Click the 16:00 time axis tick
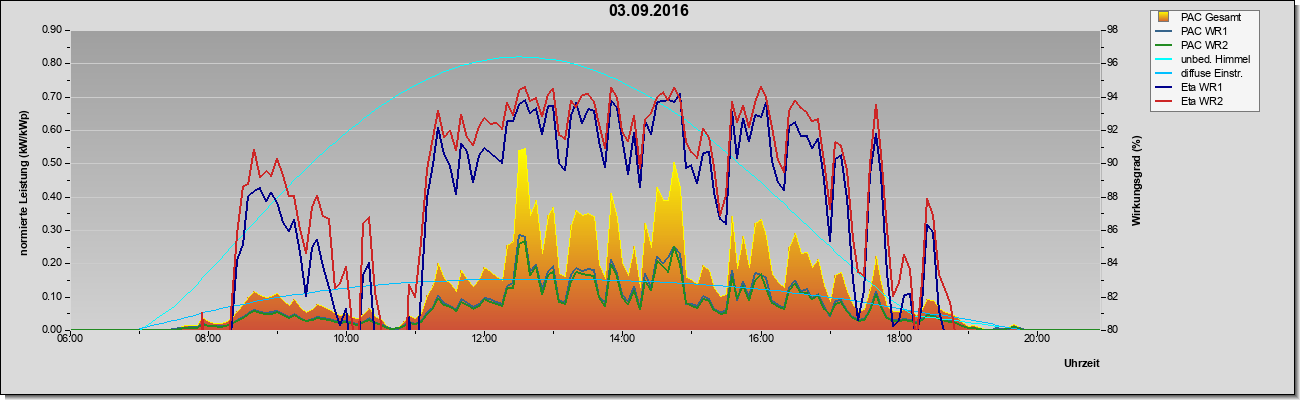The width and height of the screenshot is (1300, 400). click(760, 339)
